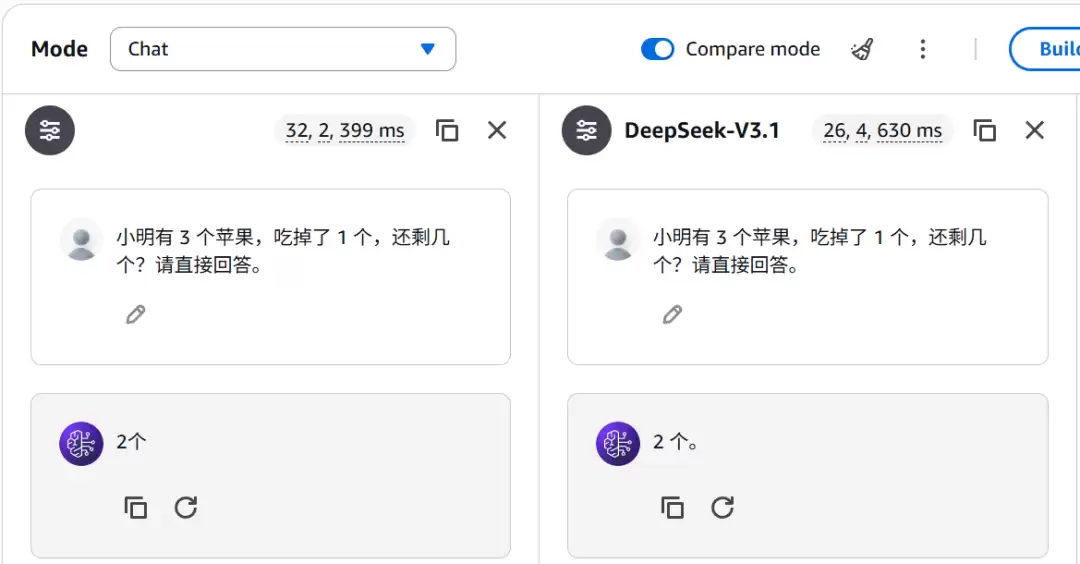The width and height of the screenshot is (1080, 564).
Task: Open left panel model configuration sliders icon
Action: 50,130
